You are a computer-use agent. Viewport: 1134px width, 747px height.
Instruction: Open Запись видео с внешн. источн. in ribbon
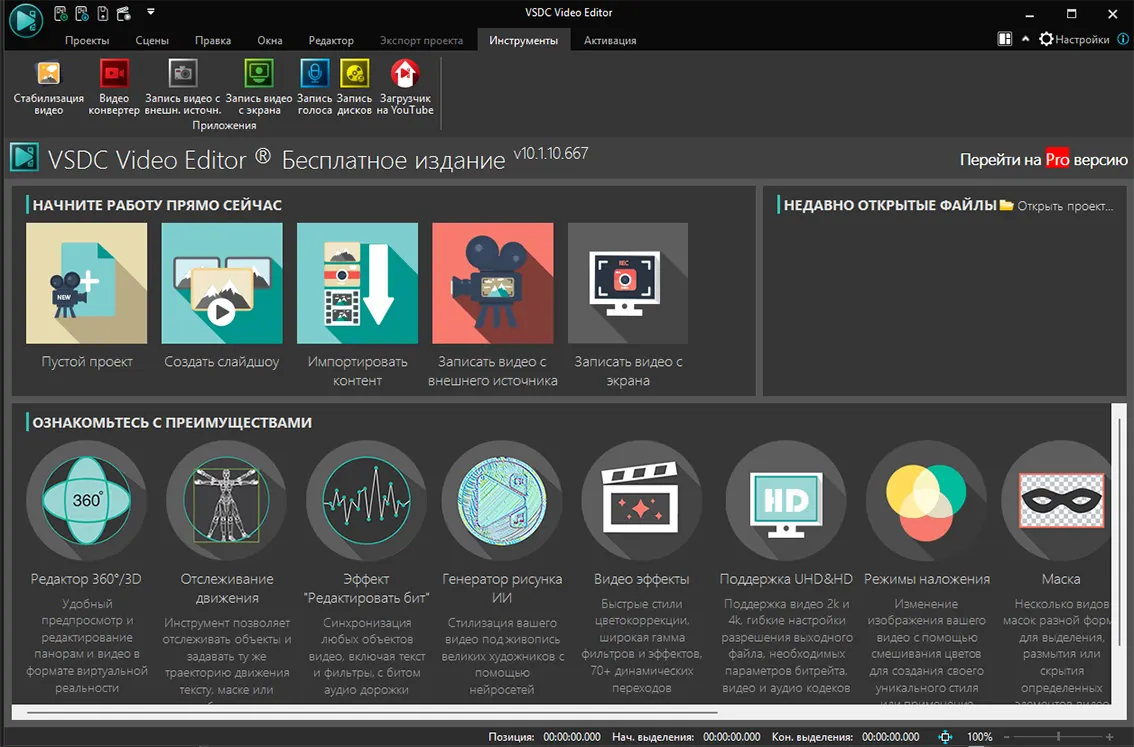click(182, 85)
